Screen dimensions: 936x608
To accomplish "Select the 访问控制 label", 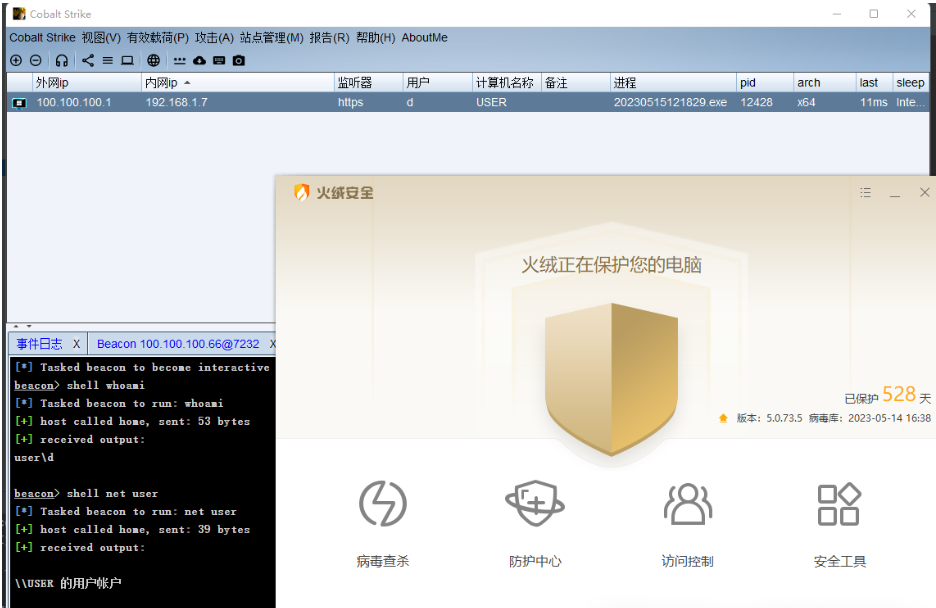I will click(688, 561).
